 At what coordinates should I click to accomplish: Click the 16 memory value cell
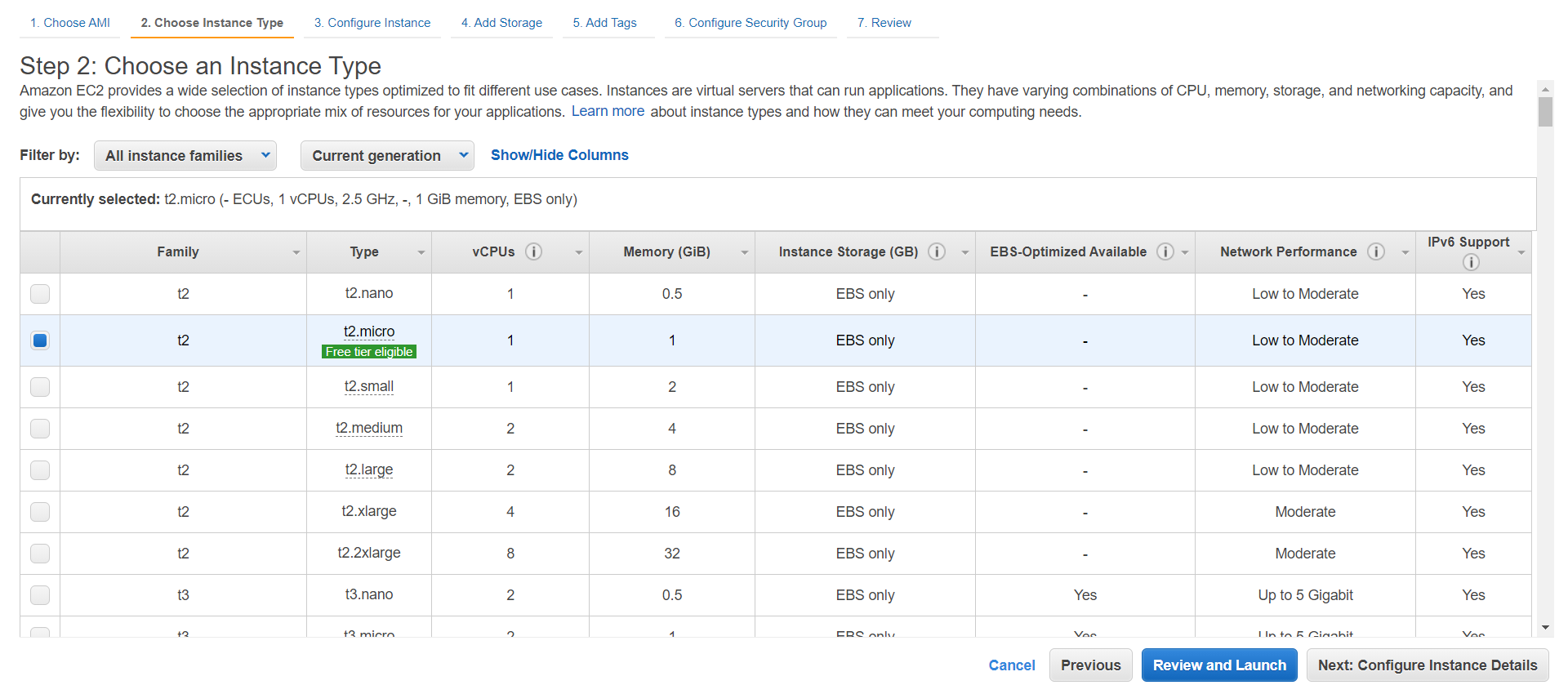click(x=672, y=512)
